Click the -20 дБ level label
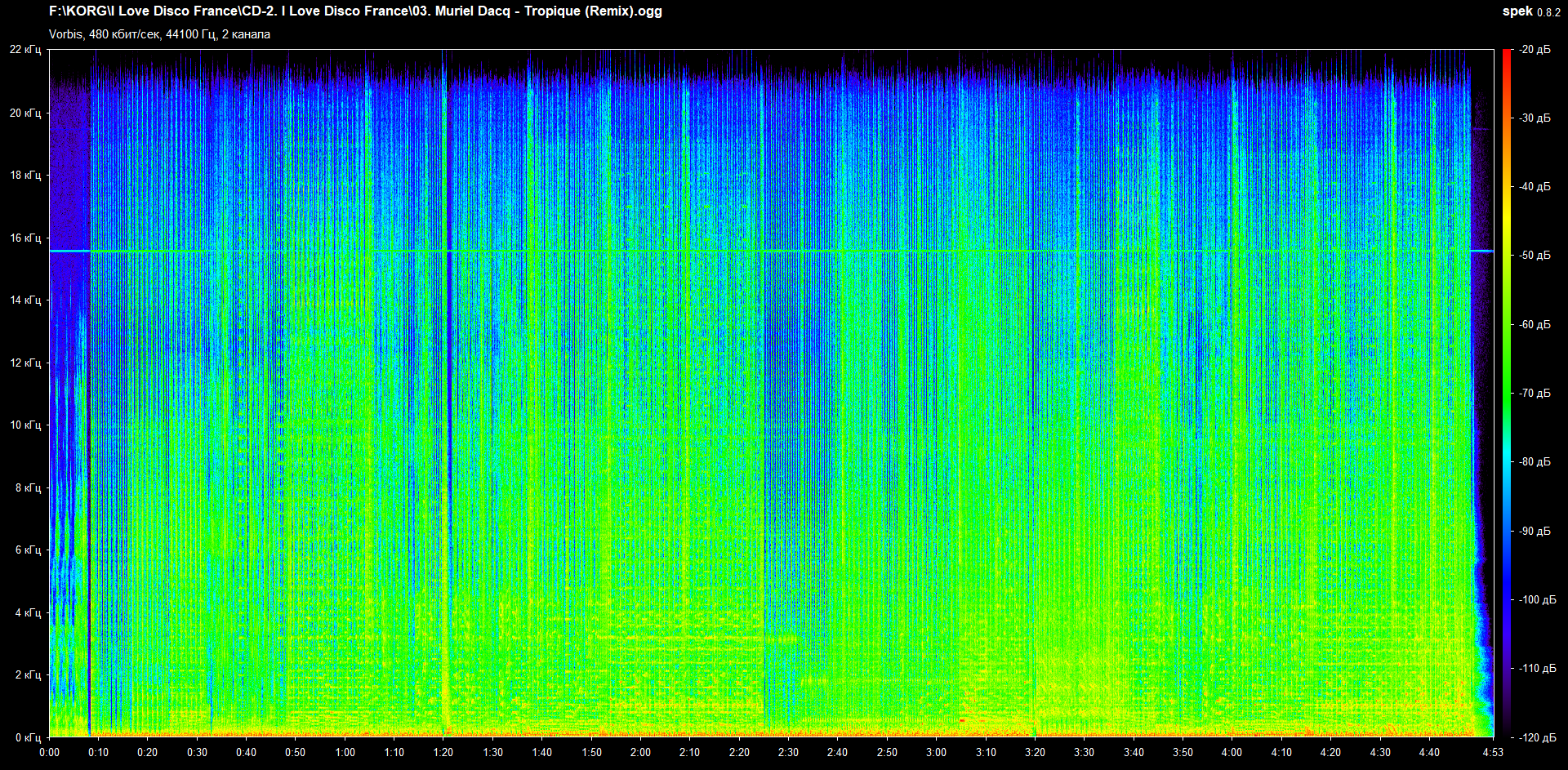 [x=1535, y=50]
